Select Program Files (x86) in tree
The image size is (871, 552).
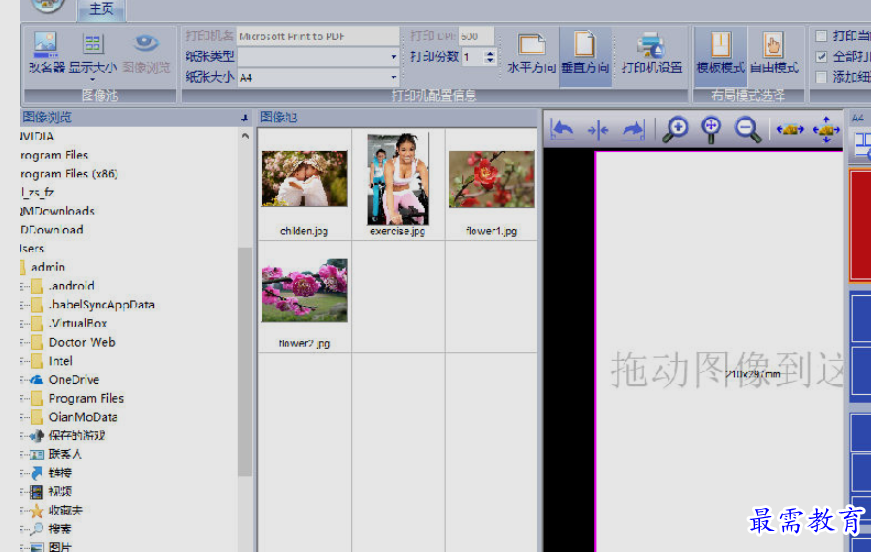[69, 174]
